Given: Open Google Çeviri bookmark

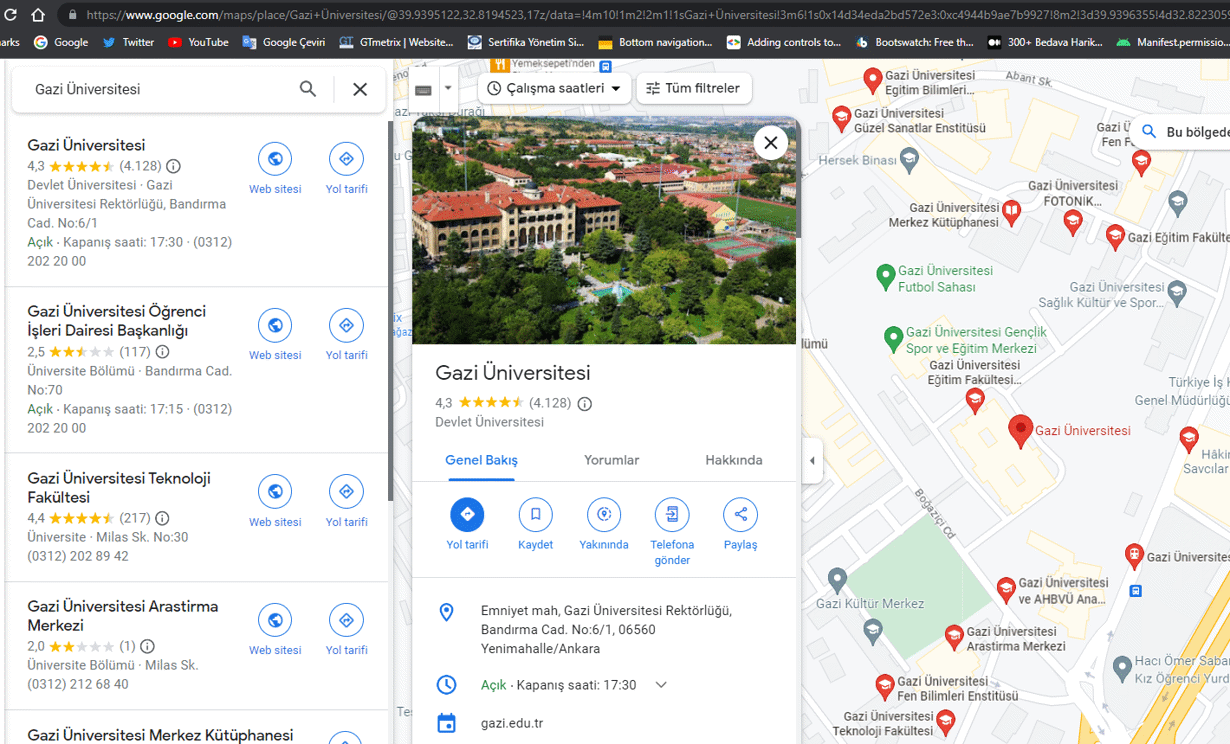Looking at the screenshot, I should pos(284,42).
